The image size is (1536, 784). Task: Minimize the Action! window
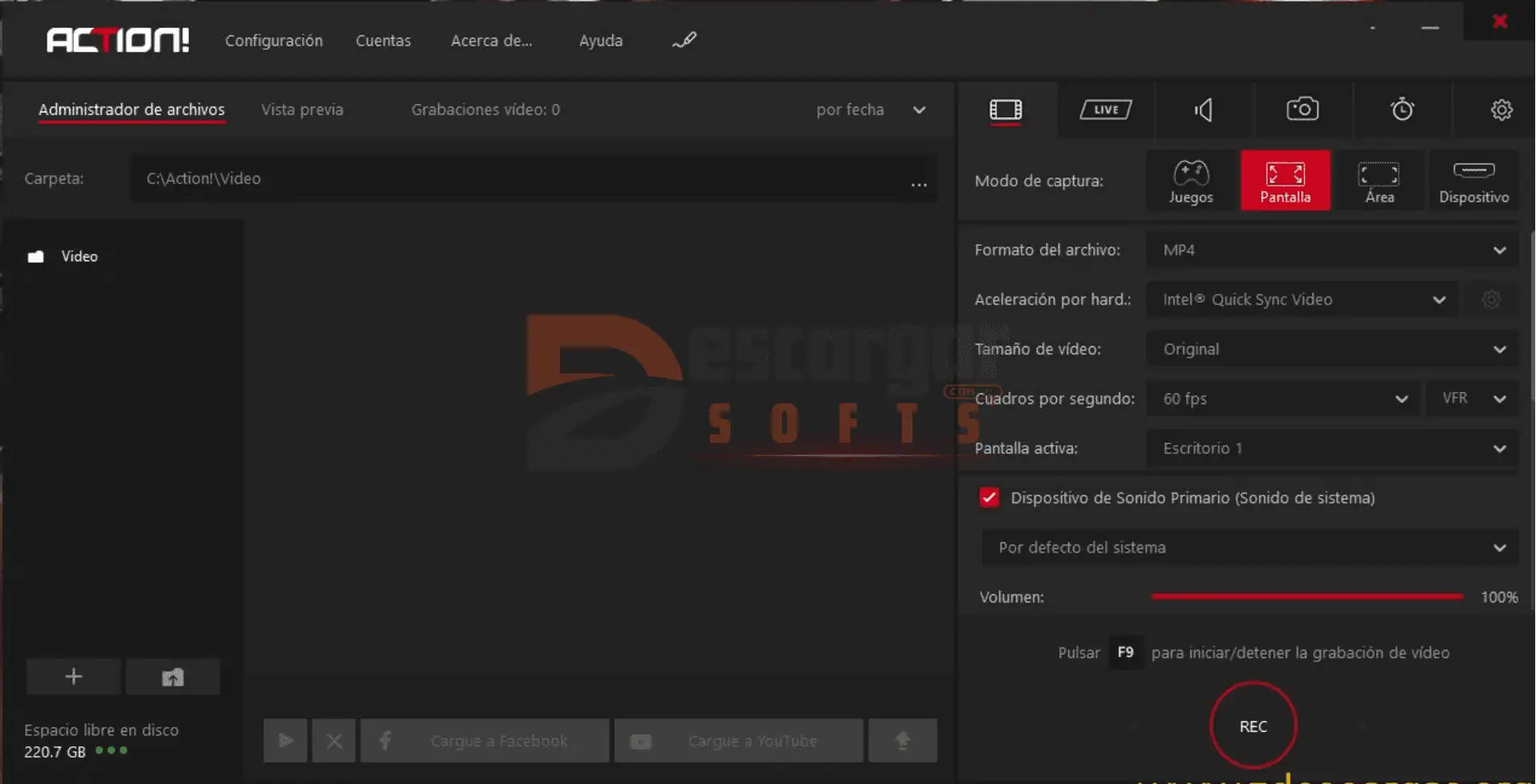coord(1430,28)
